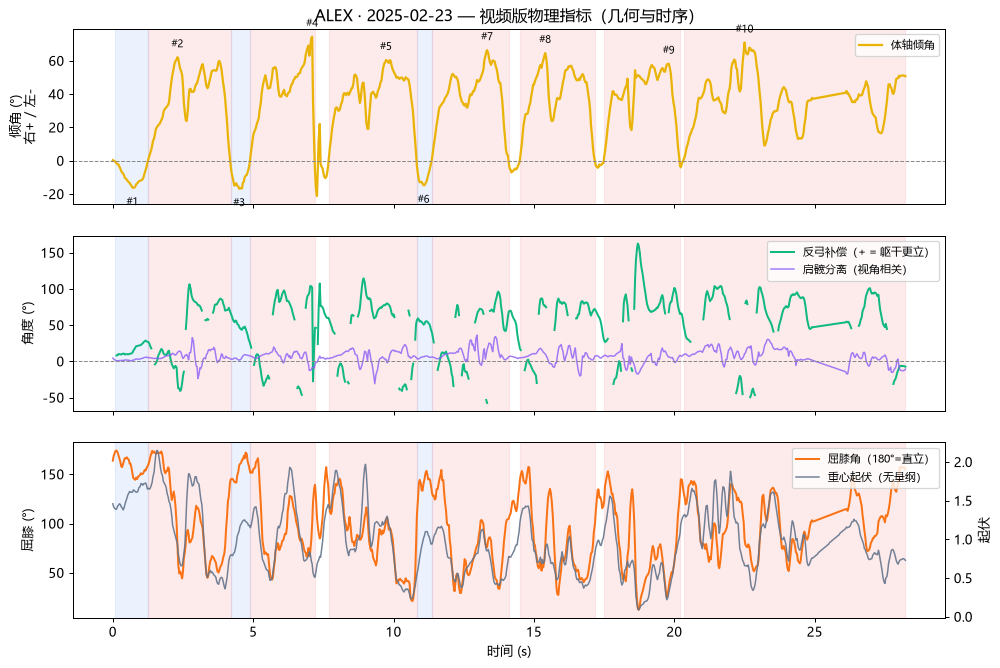Select the 重心起伏 legend entry
The height and width of the screenshot is (668, 1000).
tap(858, 477)
